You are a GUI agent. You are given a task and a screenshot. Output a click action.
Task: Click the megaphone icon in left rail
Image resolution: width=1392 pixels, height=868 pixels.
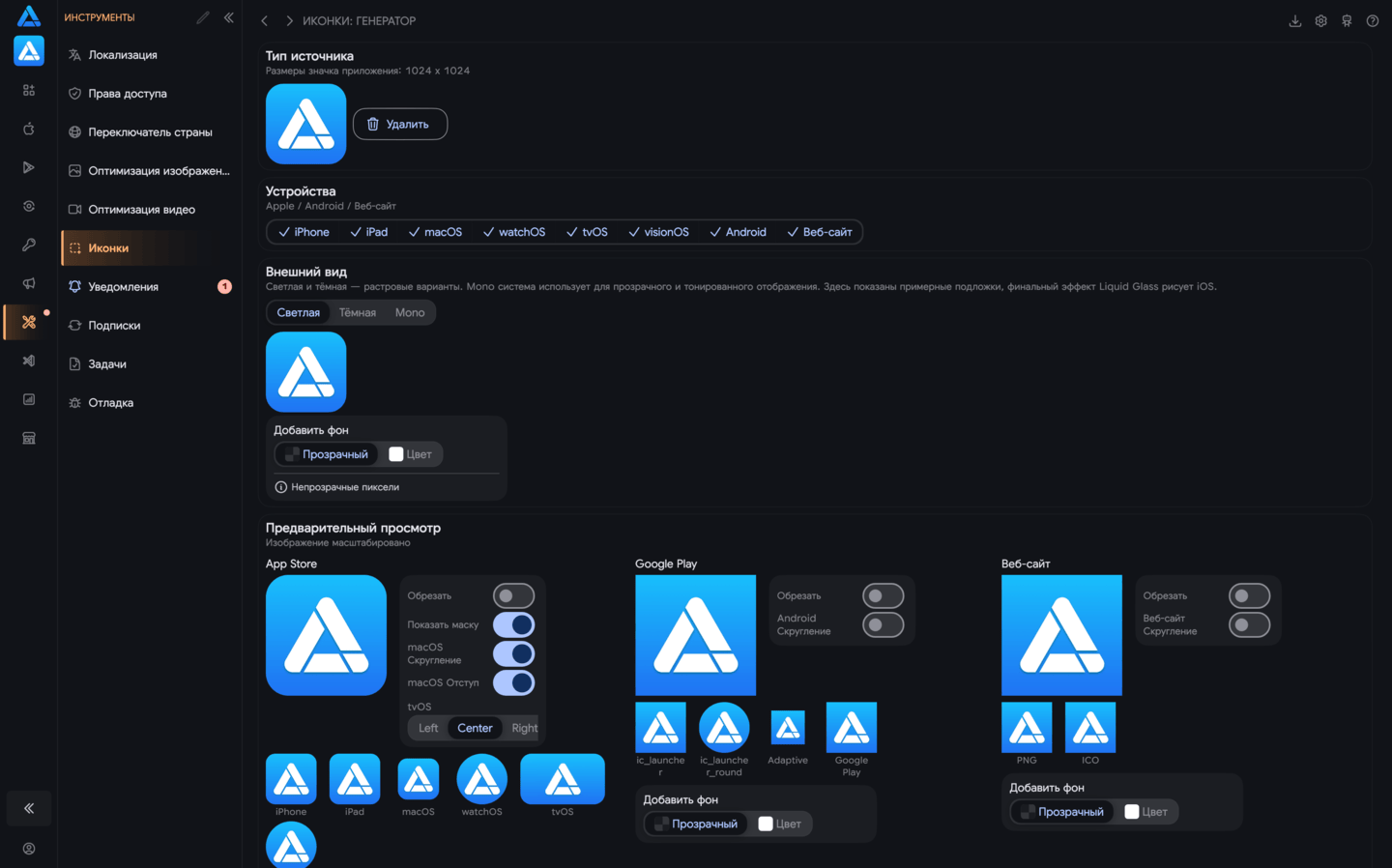29,283
